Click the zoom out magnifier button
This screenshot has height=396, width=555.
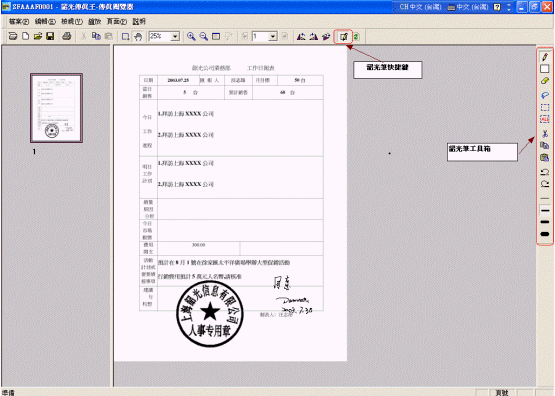204,36
